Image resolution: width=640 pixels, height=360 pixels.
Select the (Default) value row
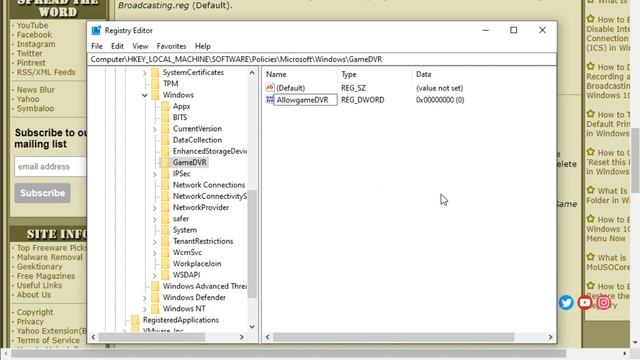pos(291,88)
